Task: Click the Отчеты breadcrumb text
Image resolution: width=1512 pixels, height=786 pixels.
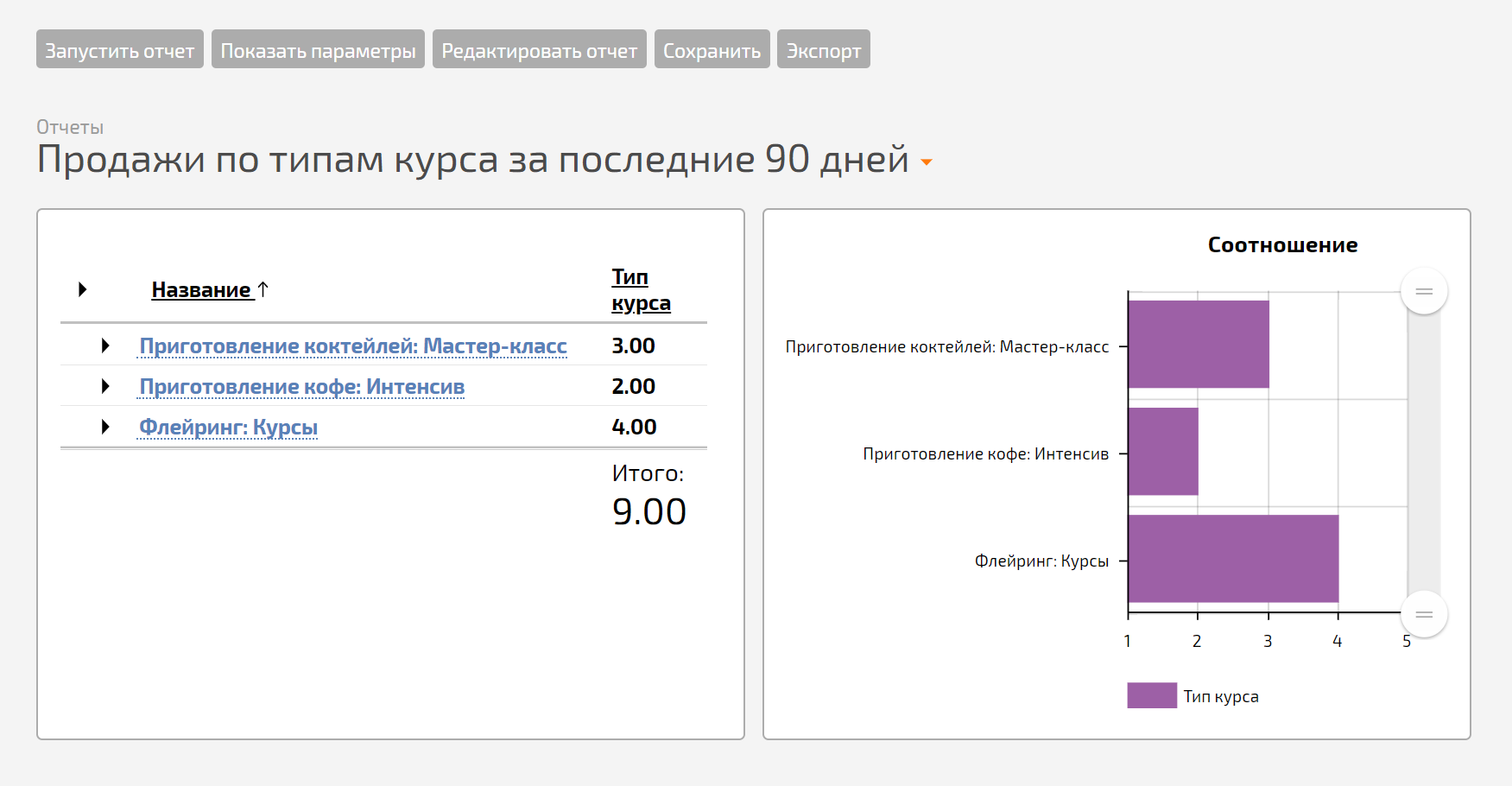Action: click(x=70, y=127)
